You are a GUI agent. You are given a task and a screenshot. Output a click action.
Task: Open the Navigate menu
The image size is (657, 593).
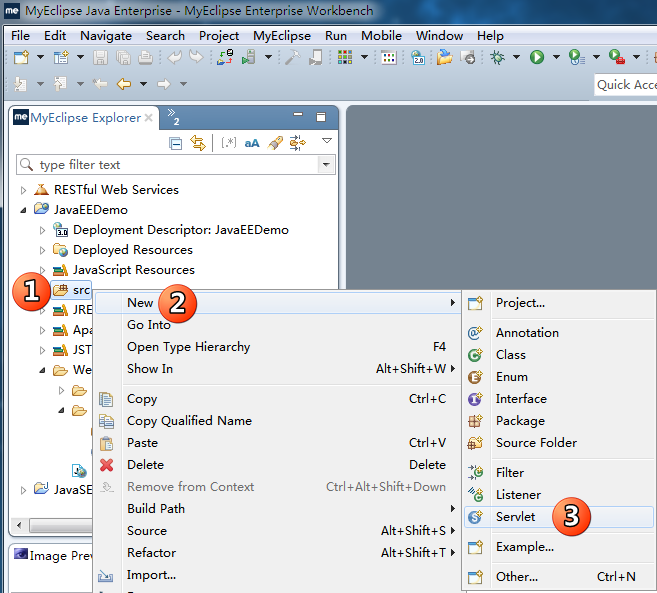(106, 36)
